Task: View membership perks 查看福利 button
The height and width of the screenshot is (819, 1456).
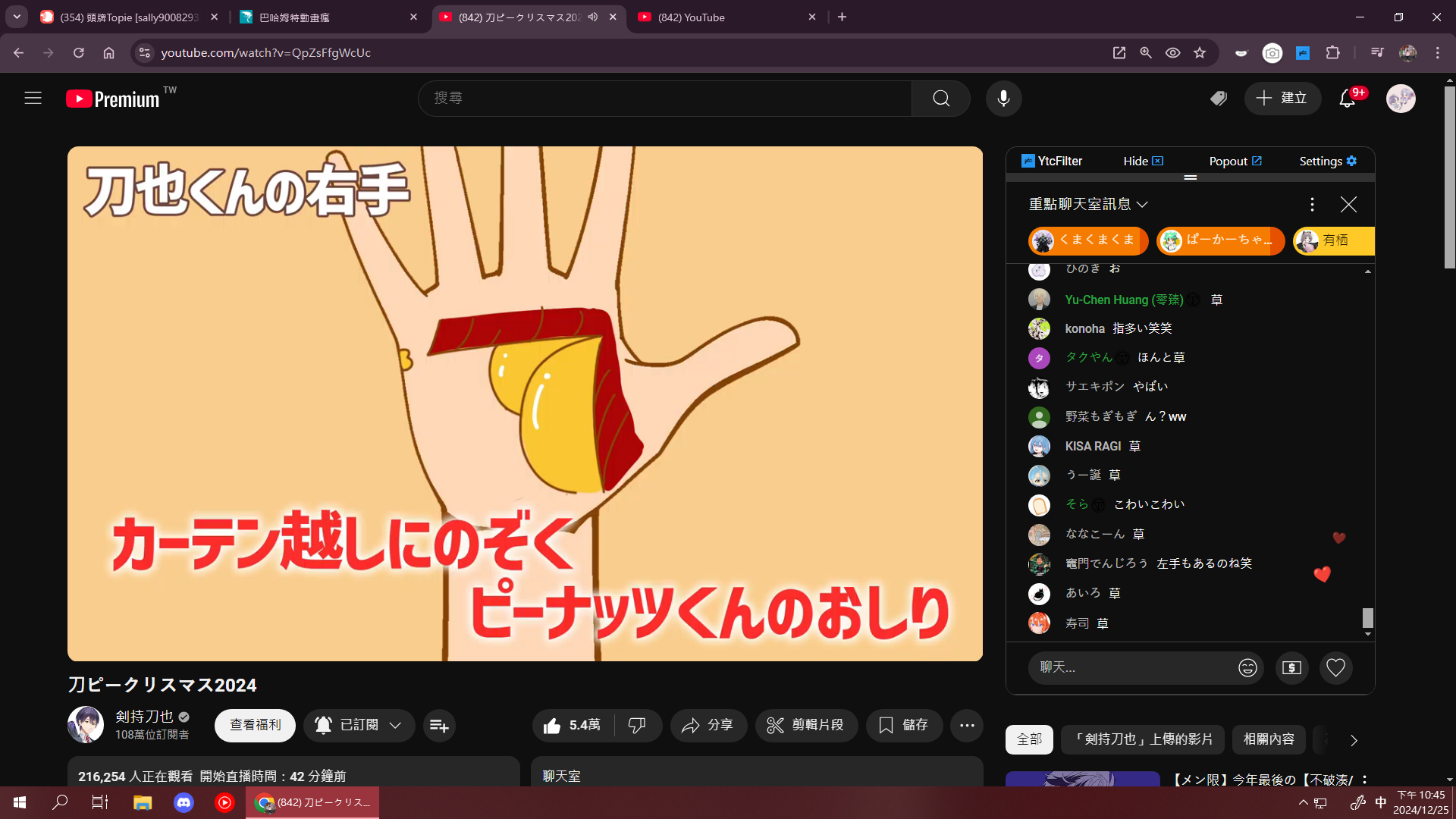Action: click(x=255, y=726)
